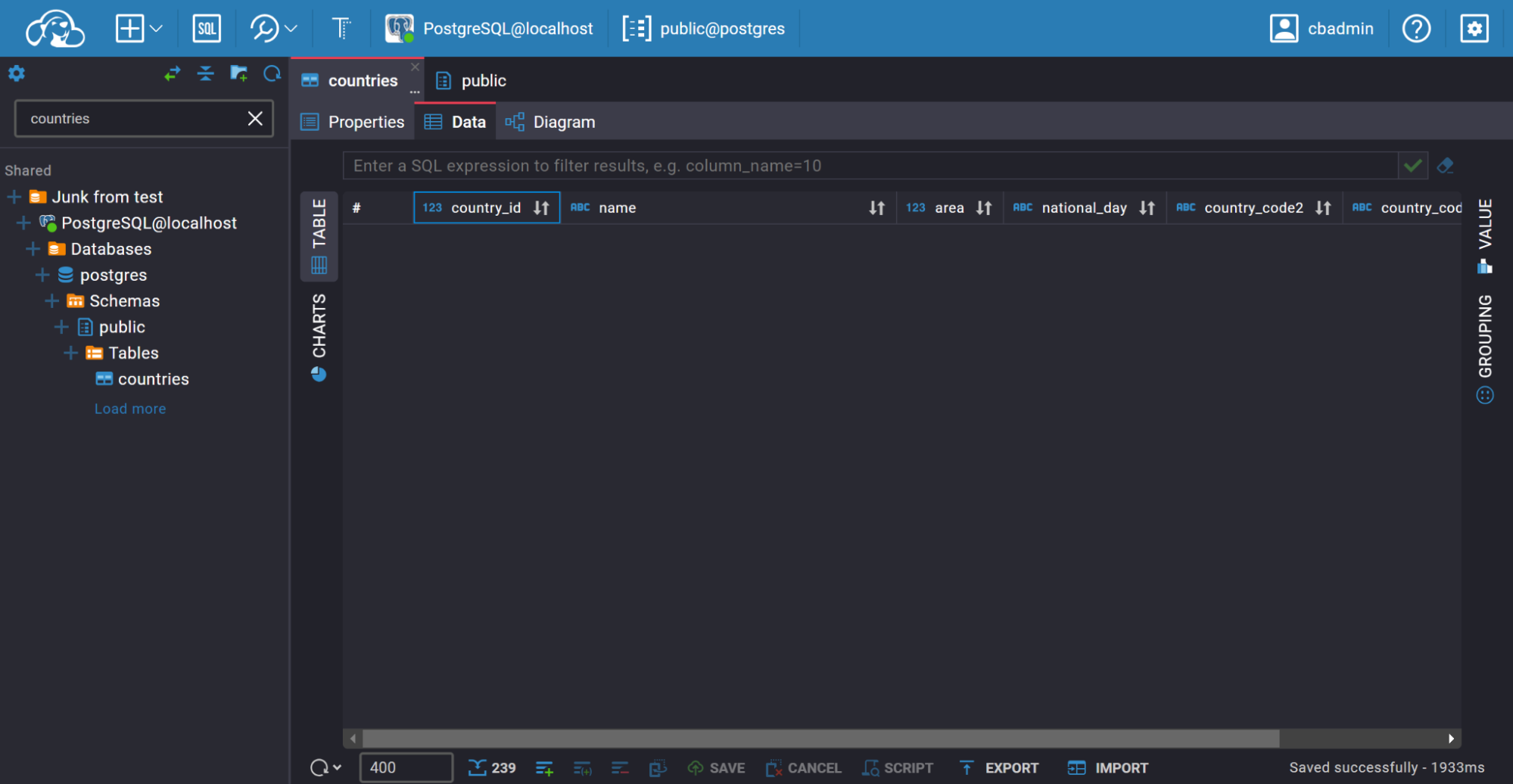Collapse the Schemas tree node
The width and height of the screenshot is (1513, 784).
click(x=52, y=301)
